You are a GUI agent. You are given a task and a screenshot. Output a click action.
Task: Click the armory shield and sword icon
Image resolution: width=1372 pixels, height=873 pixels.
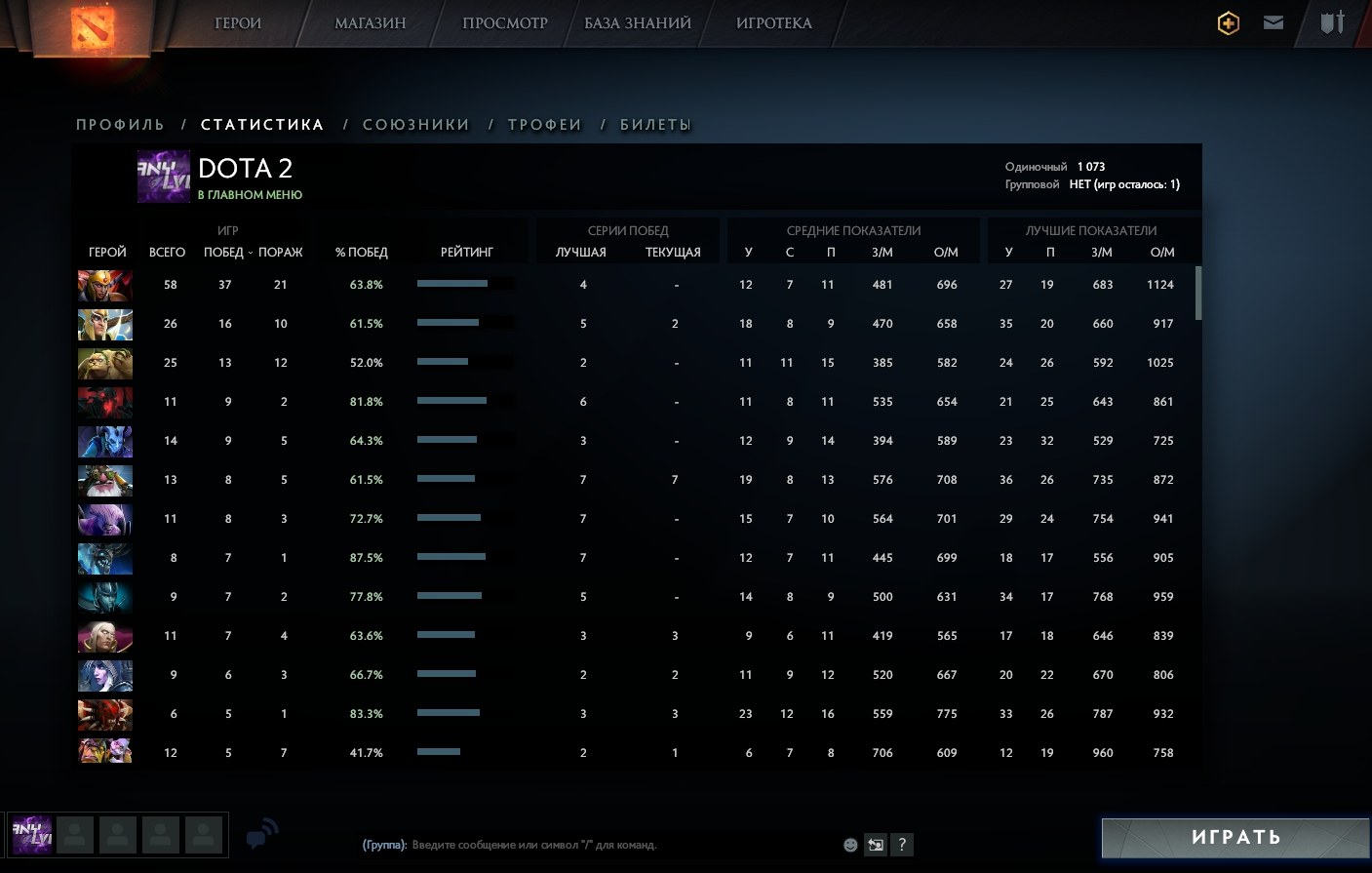[x=1332, y=22]
